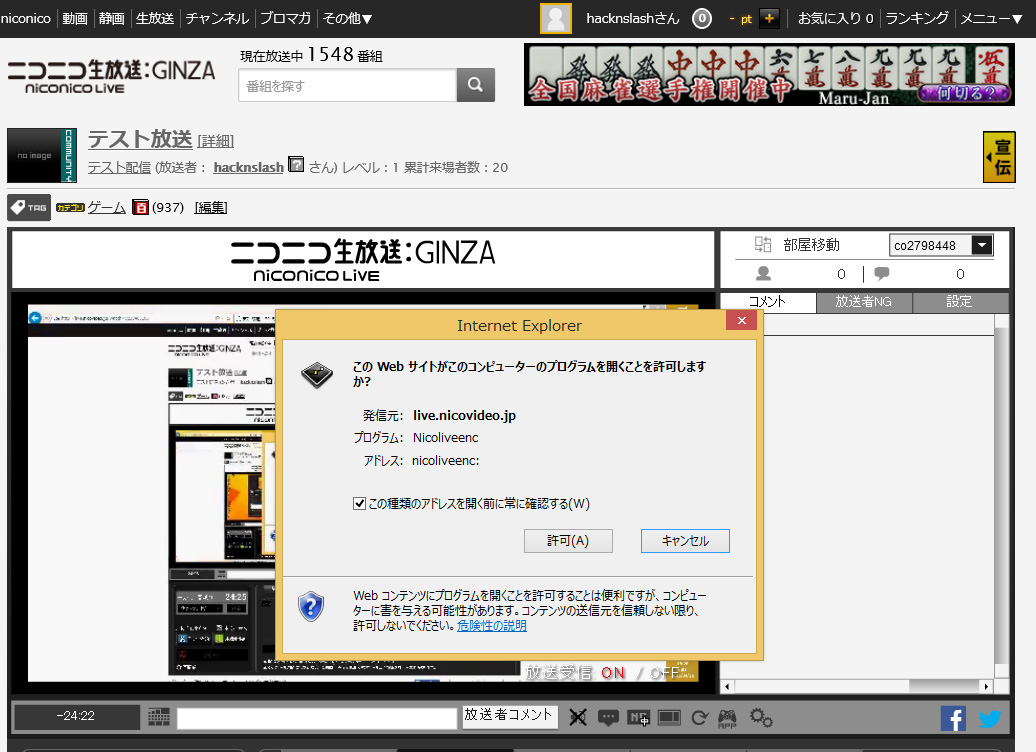Open 動画 in top navigation
Image resolution: width=1036 pixels, height=752 pixels.
point(75,19)
